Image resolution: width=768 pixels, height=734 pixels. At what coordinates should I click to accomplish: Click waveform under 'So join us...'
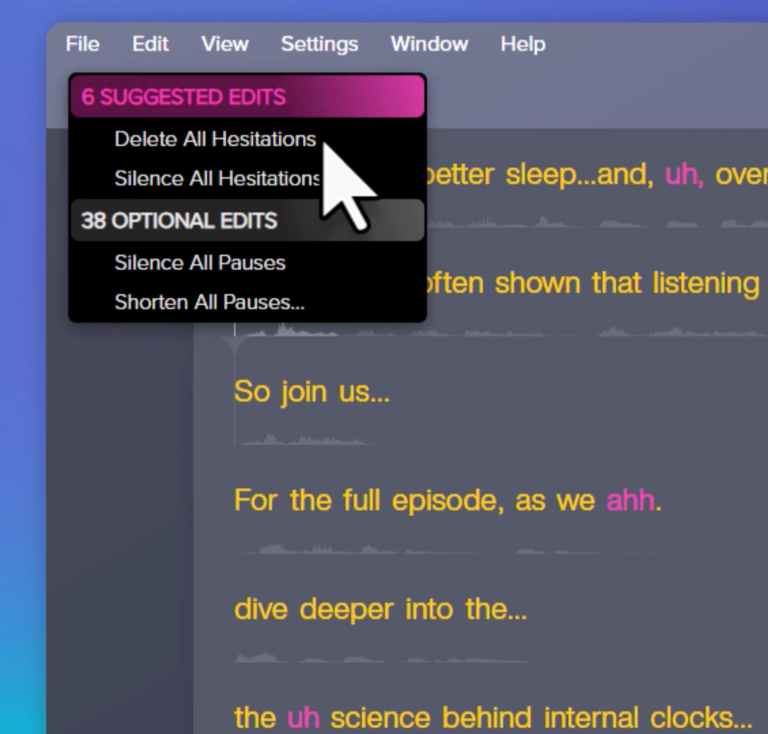313,439
